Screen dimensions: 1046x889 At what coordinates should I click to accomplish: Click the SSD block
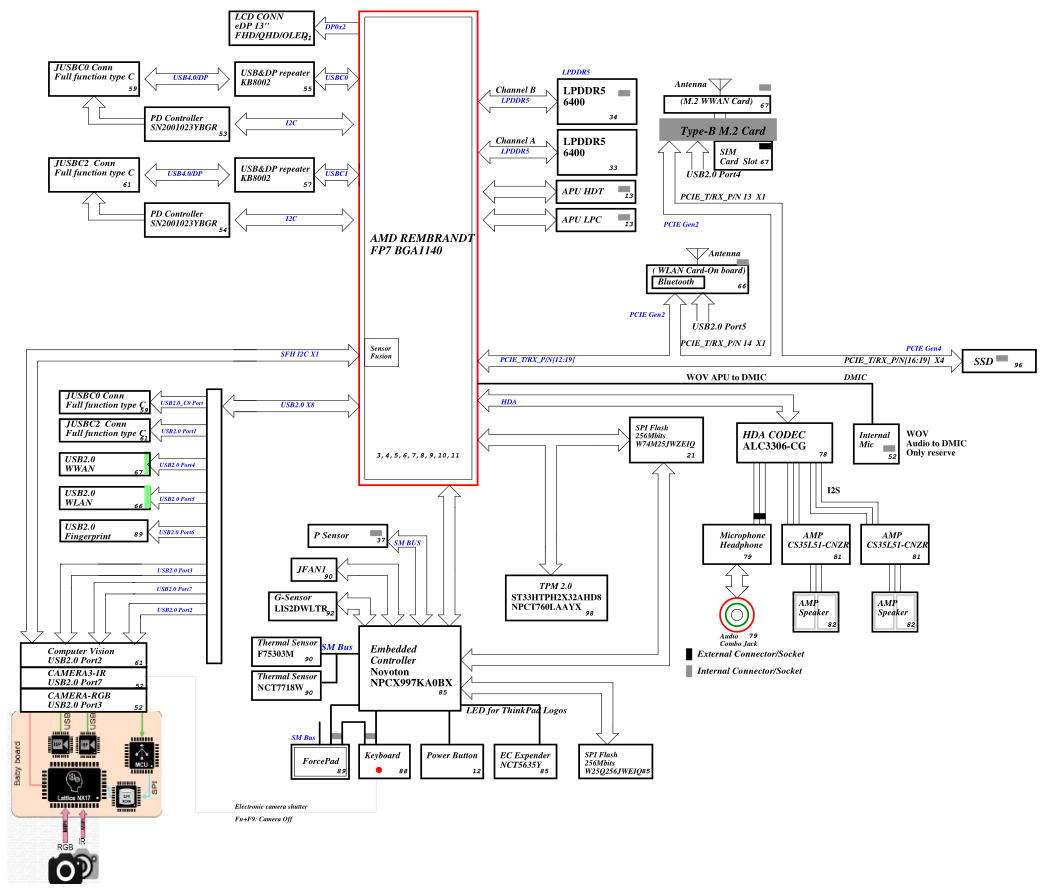tap(997, 361)
